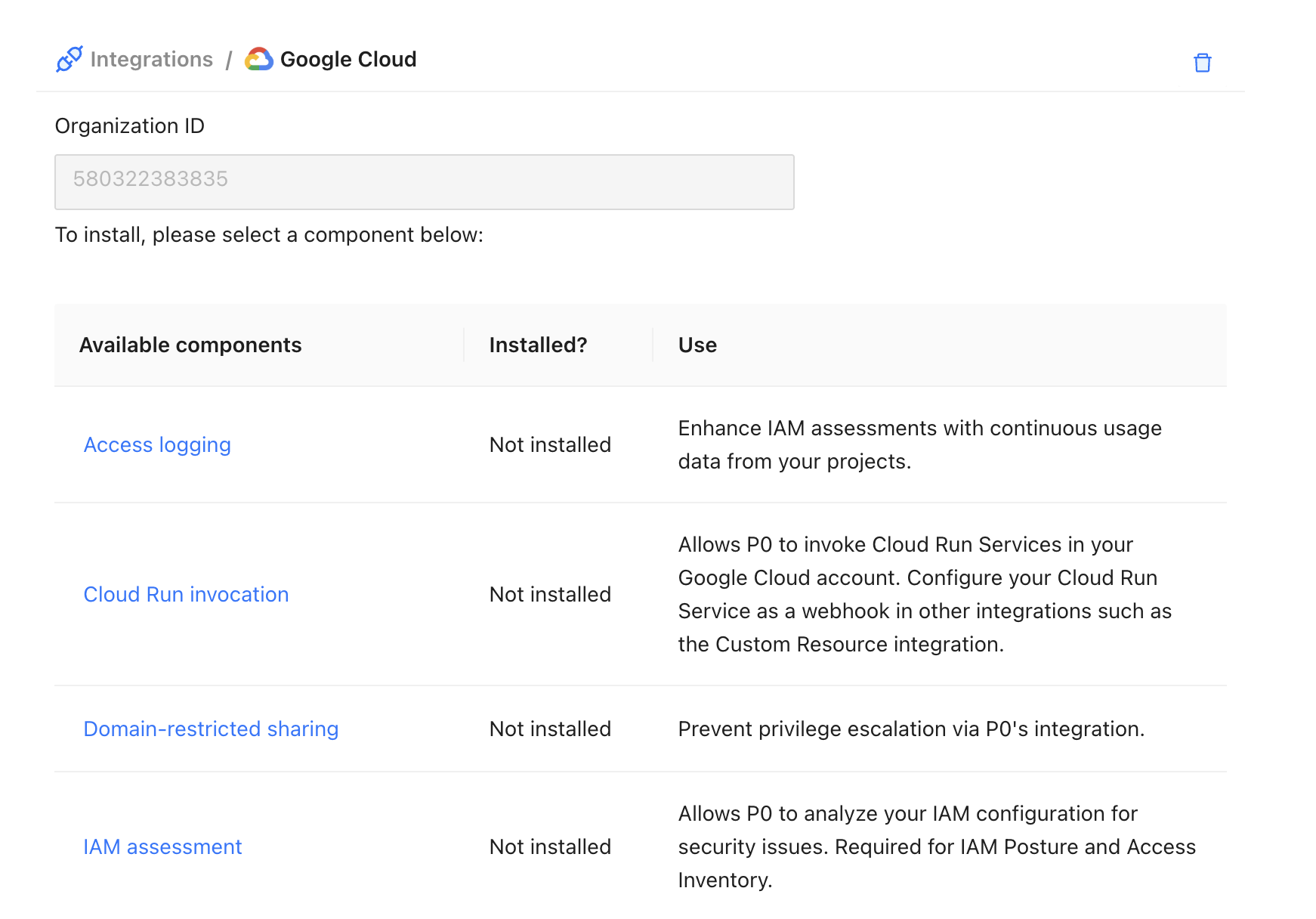Click the Integrations plug icon

(x=69, y=59)
